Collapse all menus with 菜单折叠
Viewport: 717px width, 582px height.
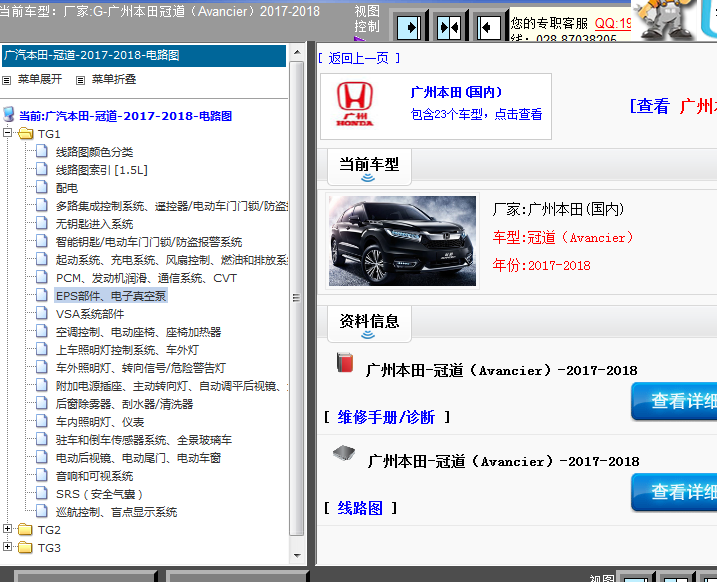[x=114, y=80]
